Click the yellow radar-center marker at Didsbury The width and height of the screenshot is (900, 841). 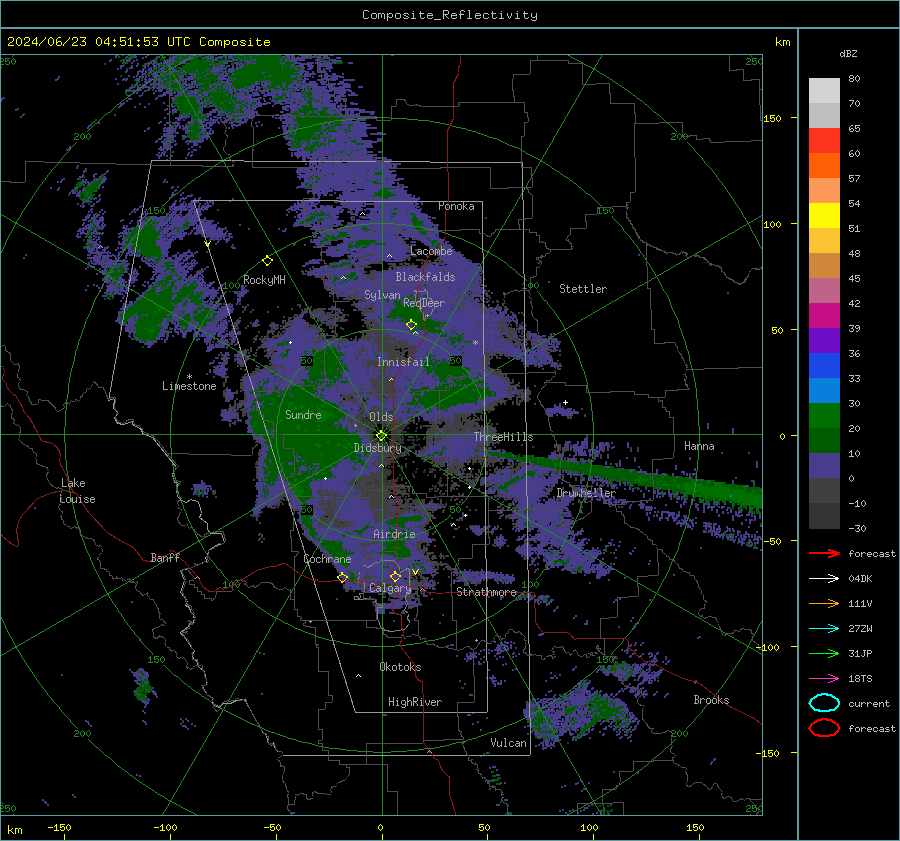(381, 436)
